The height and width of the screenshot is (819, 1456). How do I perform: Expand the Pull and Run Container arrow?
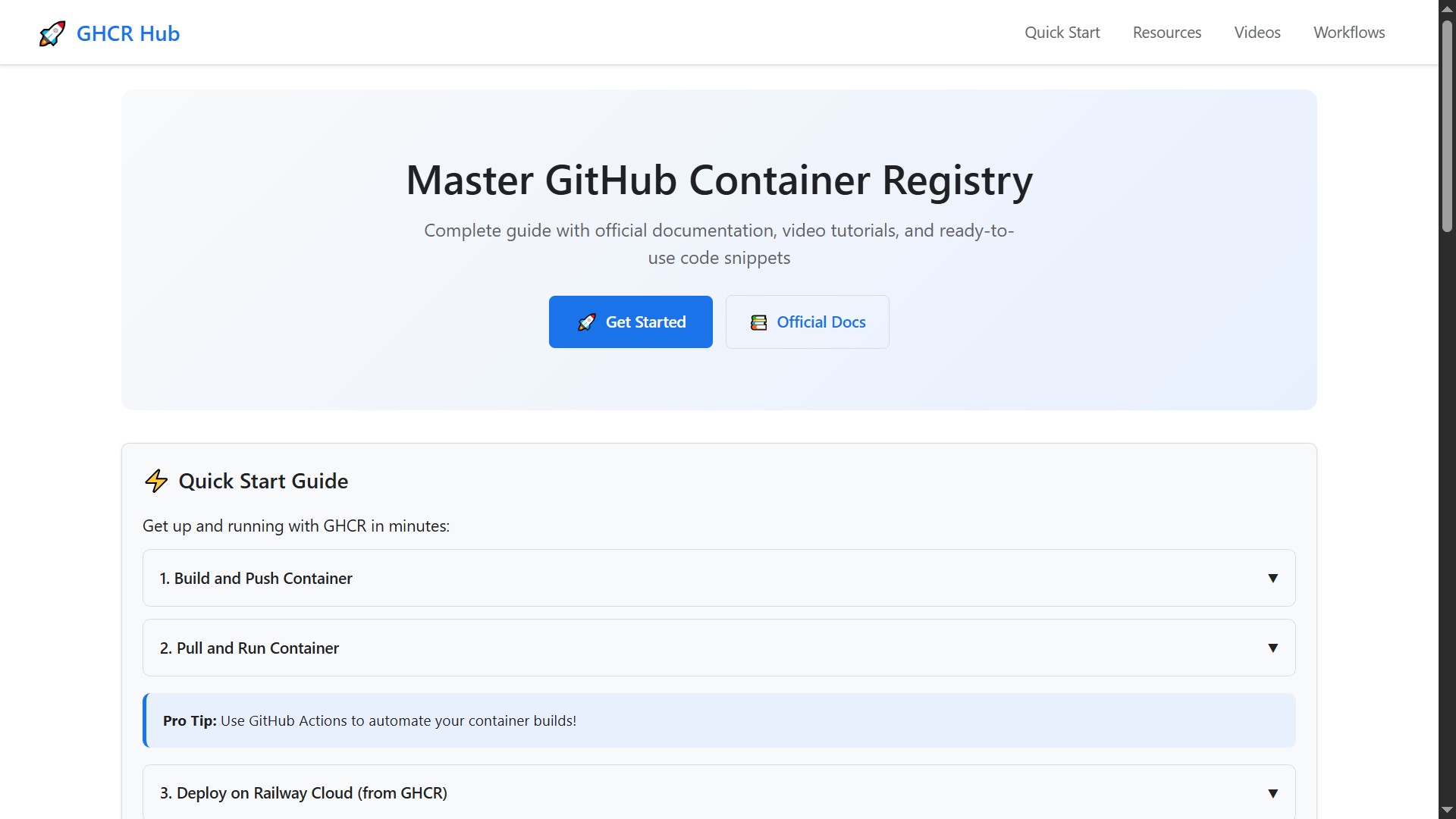[1273, 648]
